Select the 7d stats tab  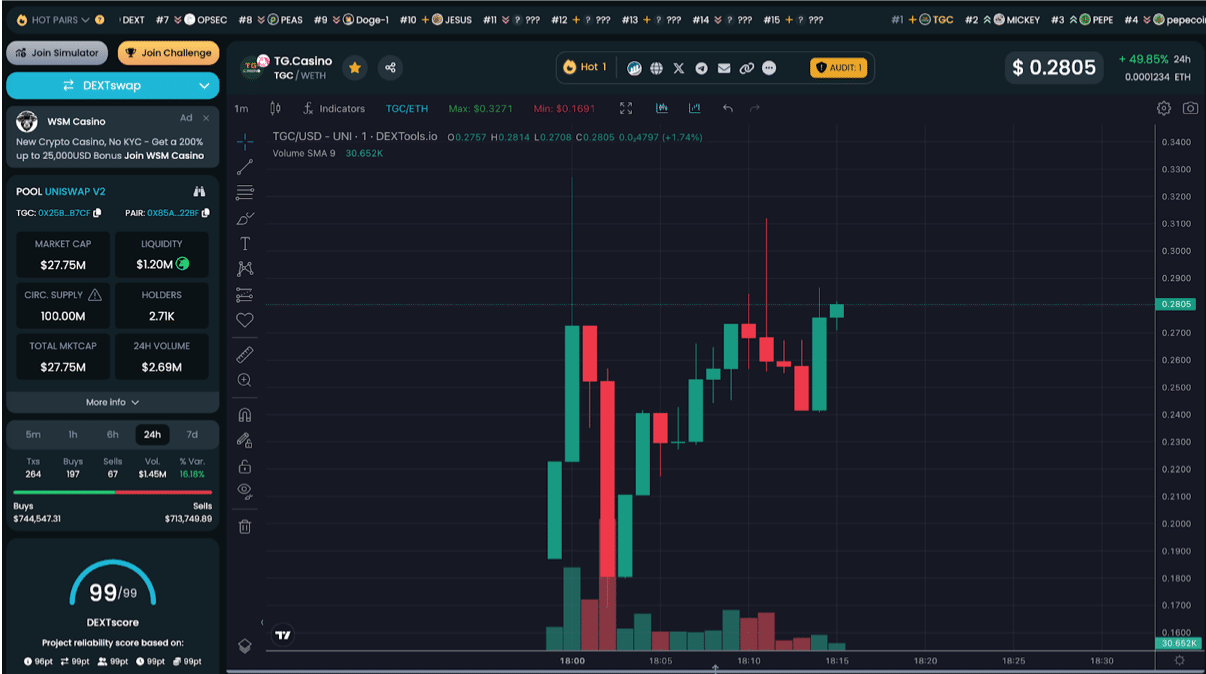192,435
